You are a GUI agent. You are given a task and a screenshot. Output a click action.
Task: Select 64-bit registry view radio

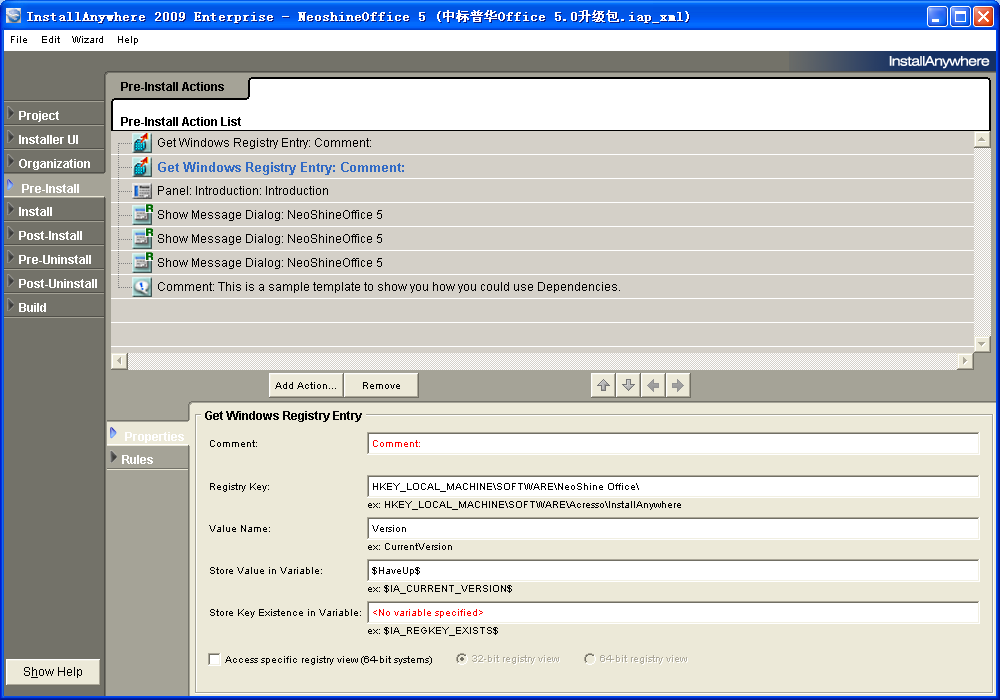(x=589, y=659)
